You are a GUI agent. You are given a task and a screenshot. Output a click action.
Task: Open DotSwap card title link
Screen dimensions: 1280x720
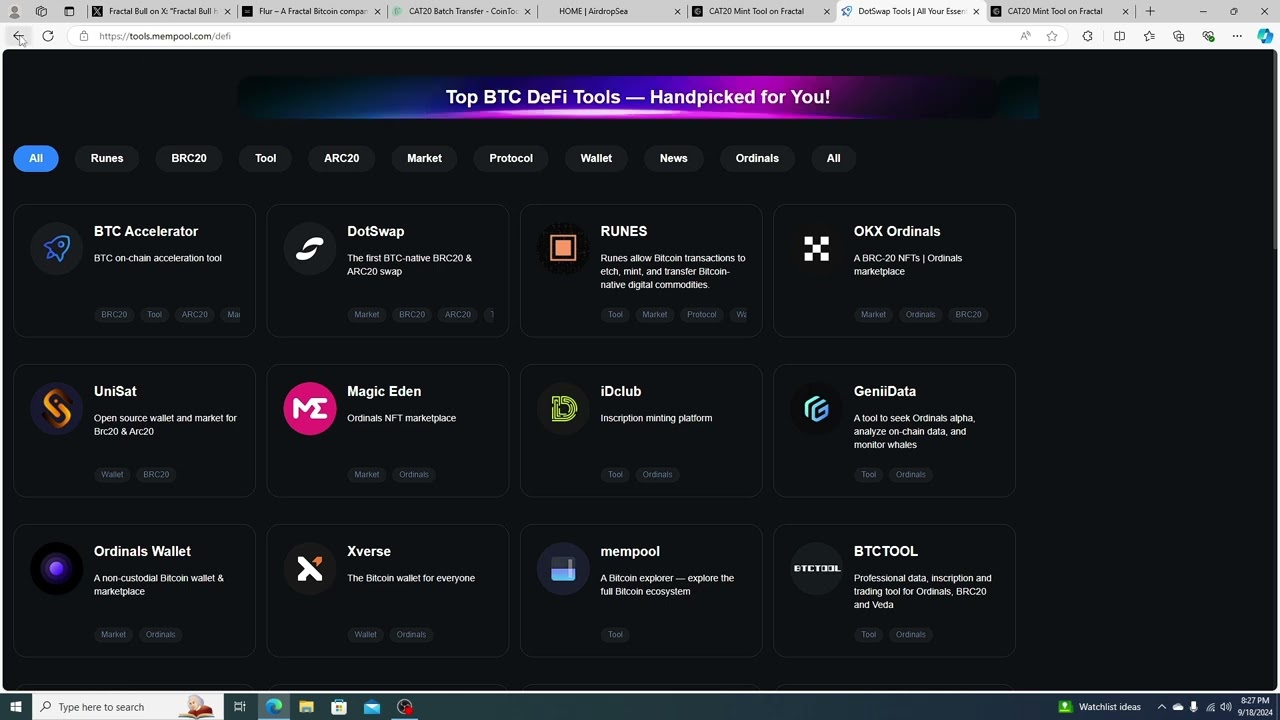click(x=376, y=231)
